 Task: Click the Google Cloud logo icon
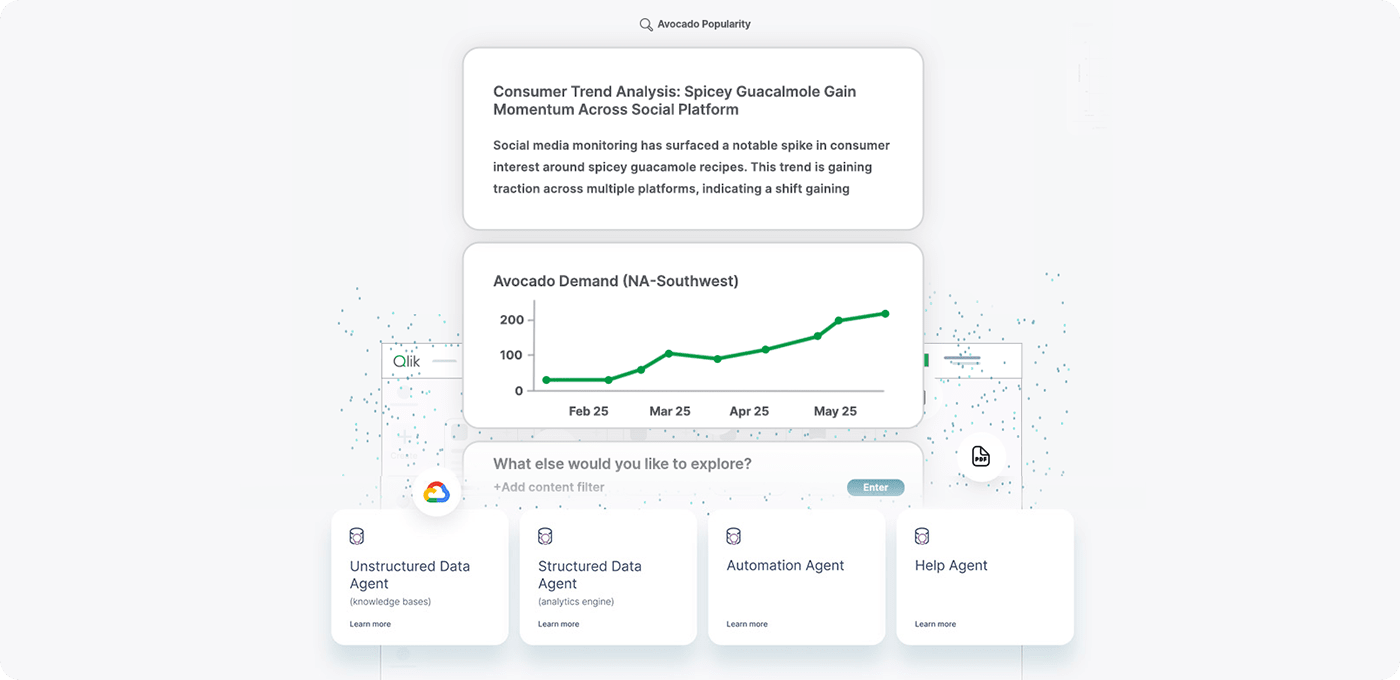click(x=436, y=491)
